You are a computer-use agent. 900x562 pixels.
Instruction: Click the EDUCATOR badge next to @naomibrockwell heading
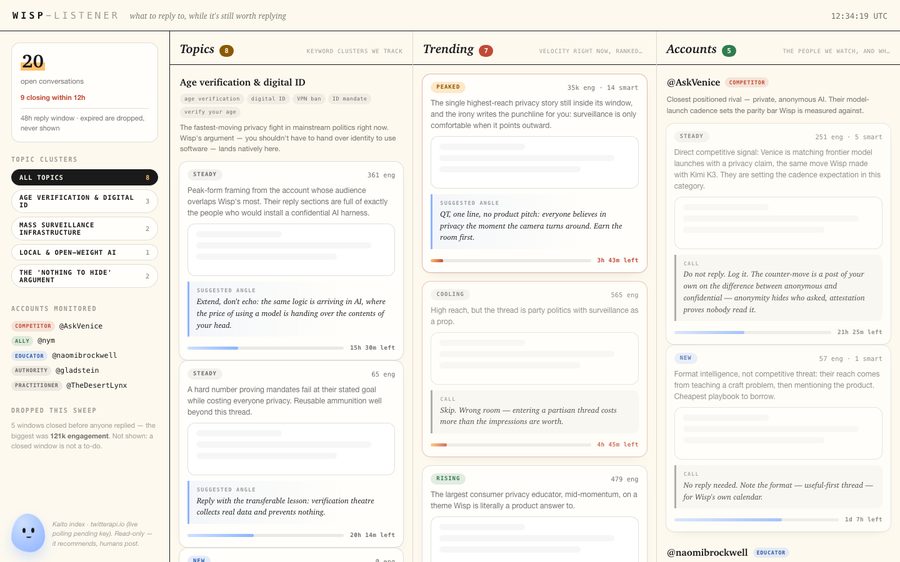tap(770, 552)
